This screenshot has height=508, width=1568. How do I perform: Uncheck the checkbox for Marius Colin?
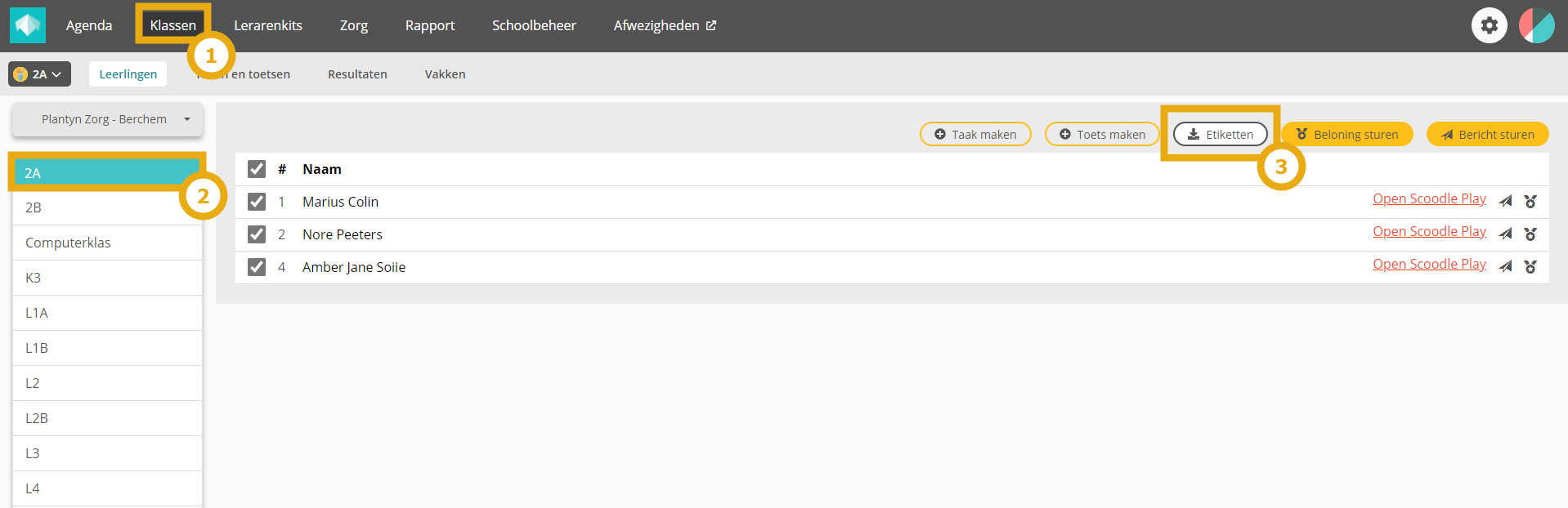pyautogui.click(x=257, y=202)
